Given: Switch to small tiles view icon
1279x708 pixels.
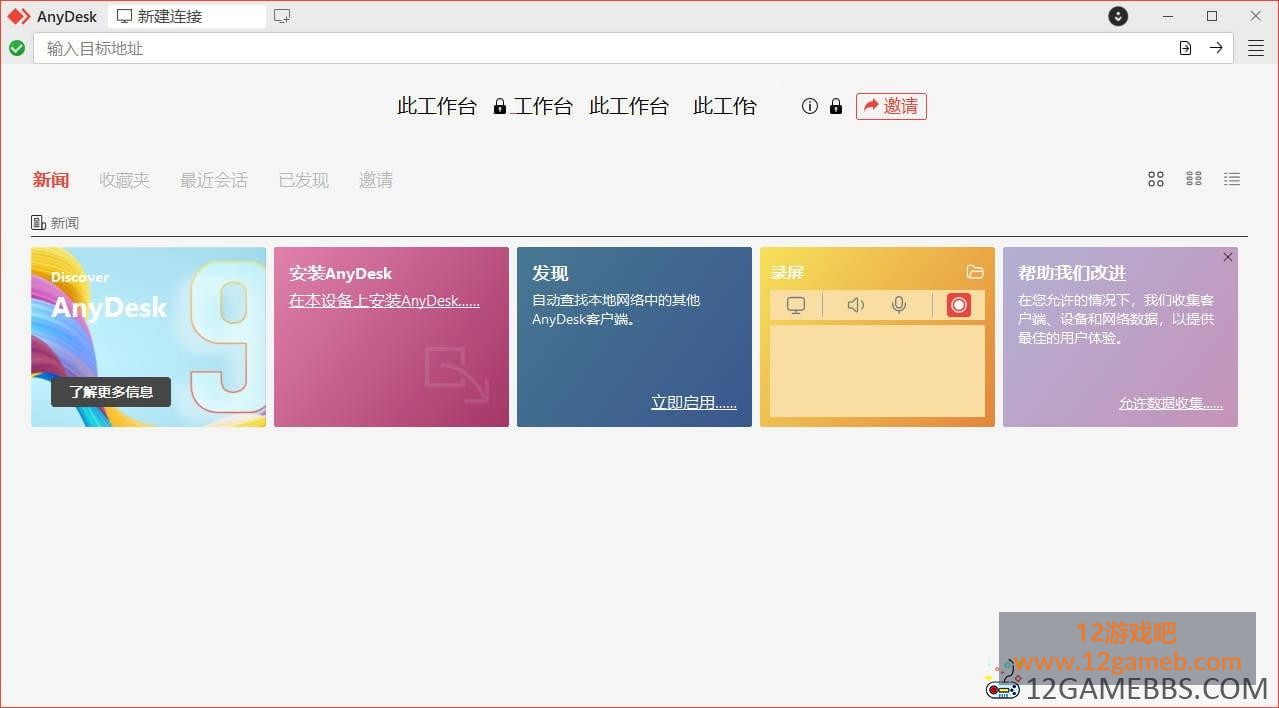Looking at the screenshot, I should point(1194,179).
